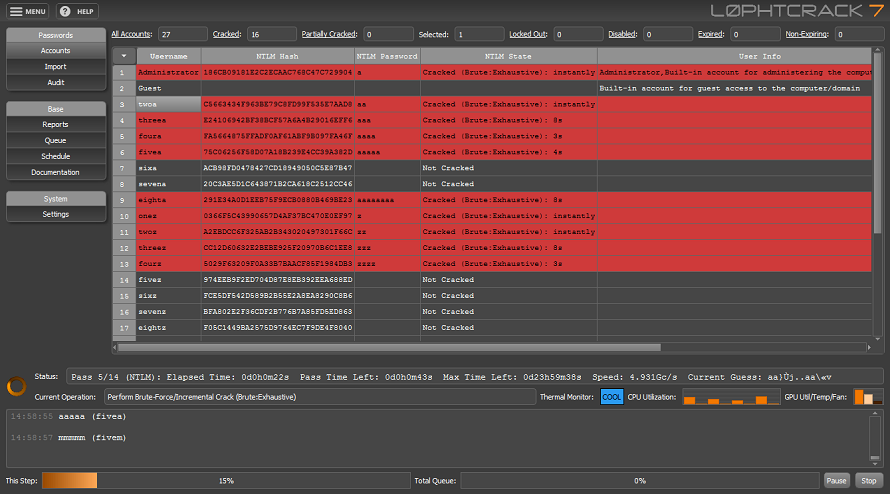Sort by the User Info column header
The width and height of the screenshot is (890, 494).
tap(734, 56)
